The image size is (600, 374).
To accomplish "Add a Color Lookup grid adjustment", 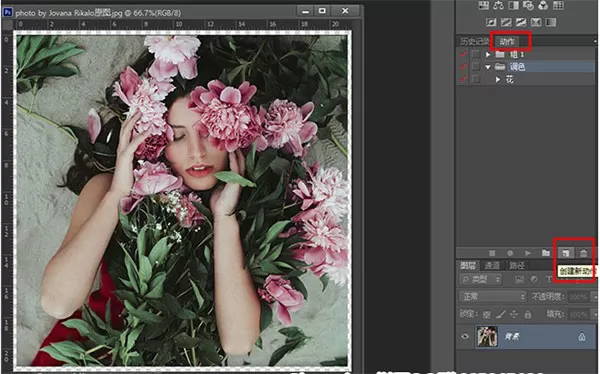I will click(558, 5).
